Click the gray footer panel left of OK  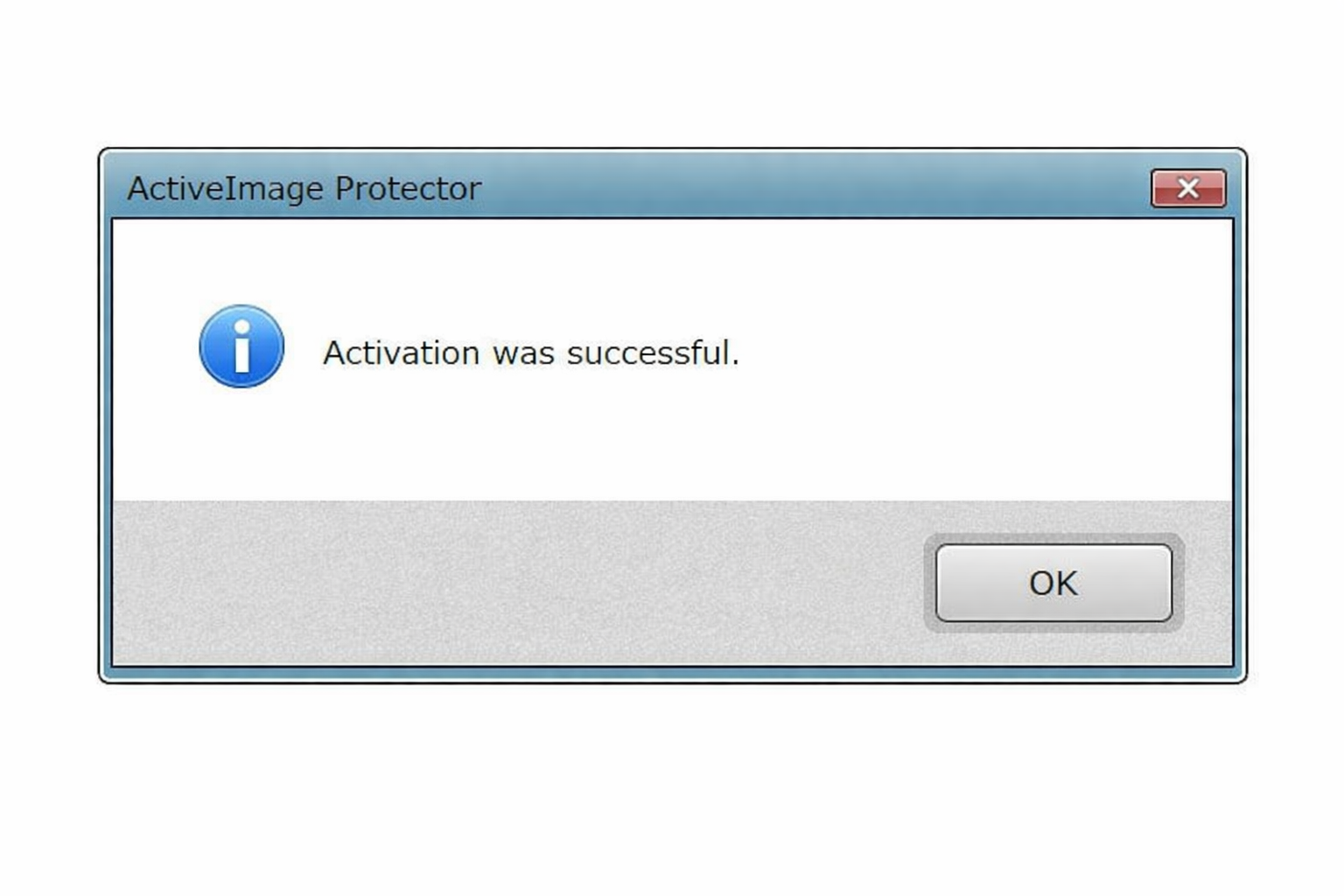516,582
